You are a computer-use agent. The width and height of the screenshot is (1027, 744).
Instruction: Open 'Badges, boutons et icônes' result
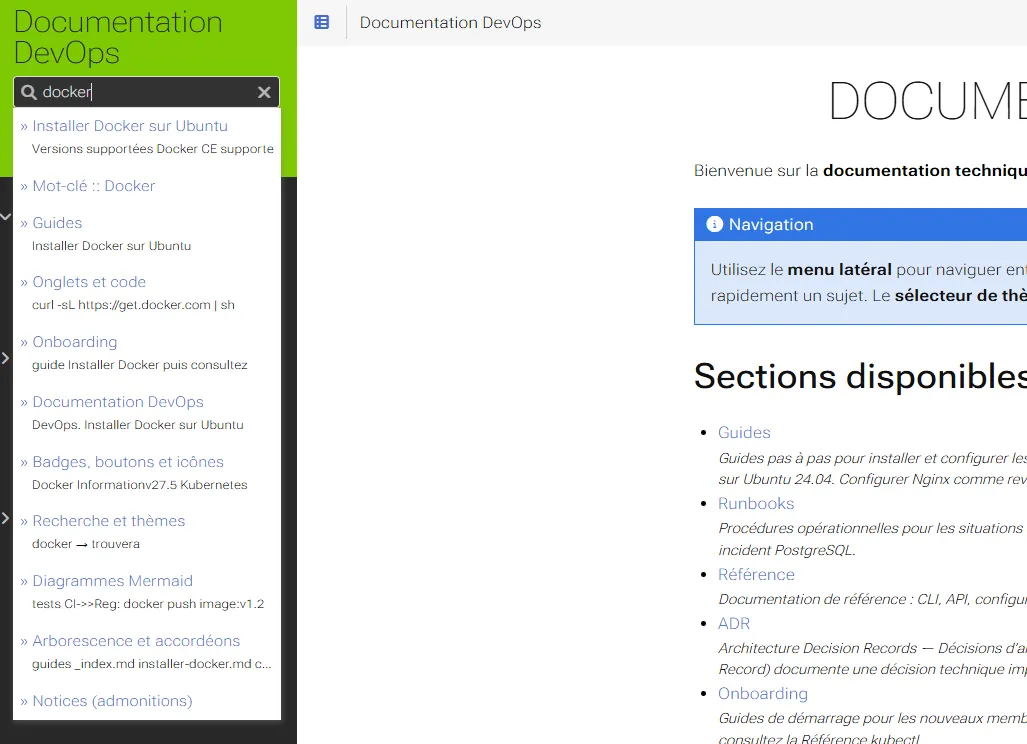pos(127,461)
